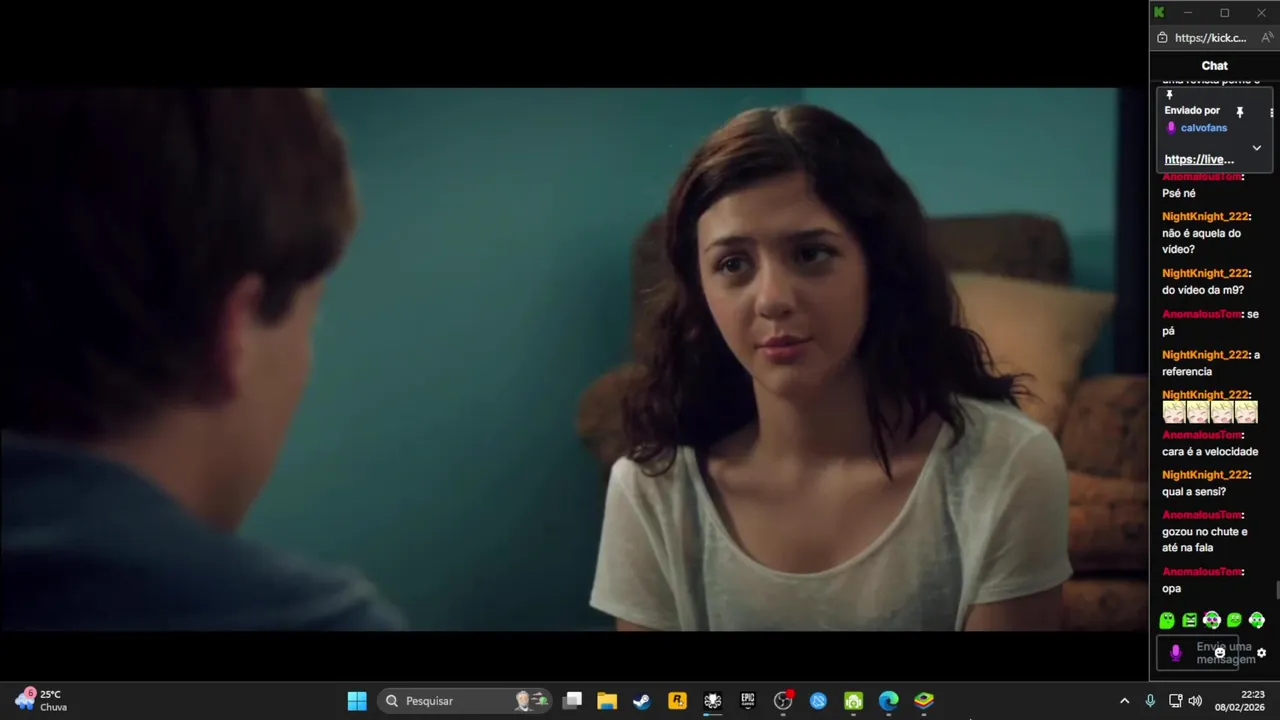Open Microsoft Edge from the taskbar
Viewport: 1280px width, 720px height.
pyautogui.click(x=889, y=701)
